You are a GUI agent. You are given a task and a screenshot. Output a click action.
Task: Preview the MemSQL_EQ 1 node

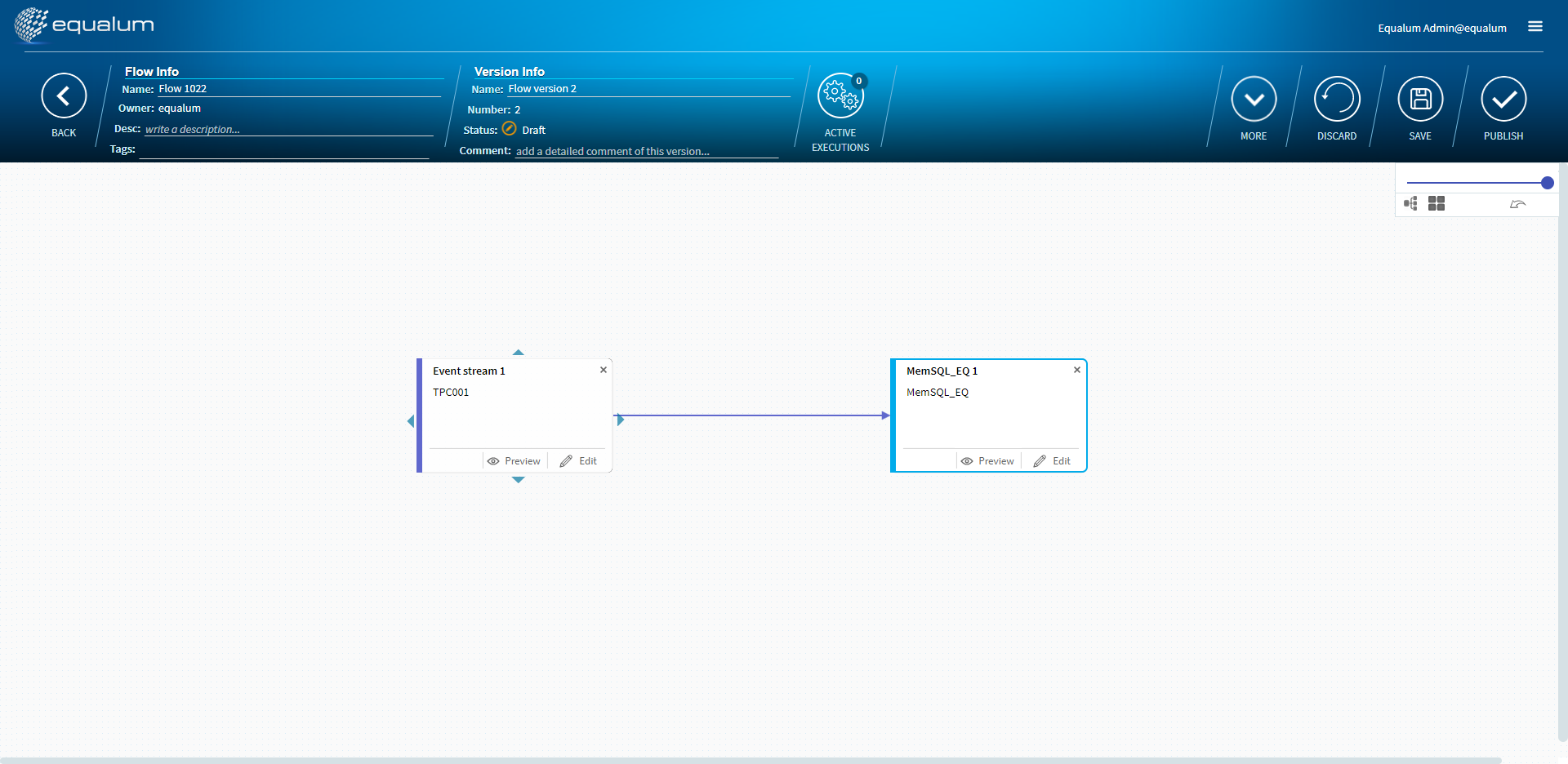(x=987, y=461)
